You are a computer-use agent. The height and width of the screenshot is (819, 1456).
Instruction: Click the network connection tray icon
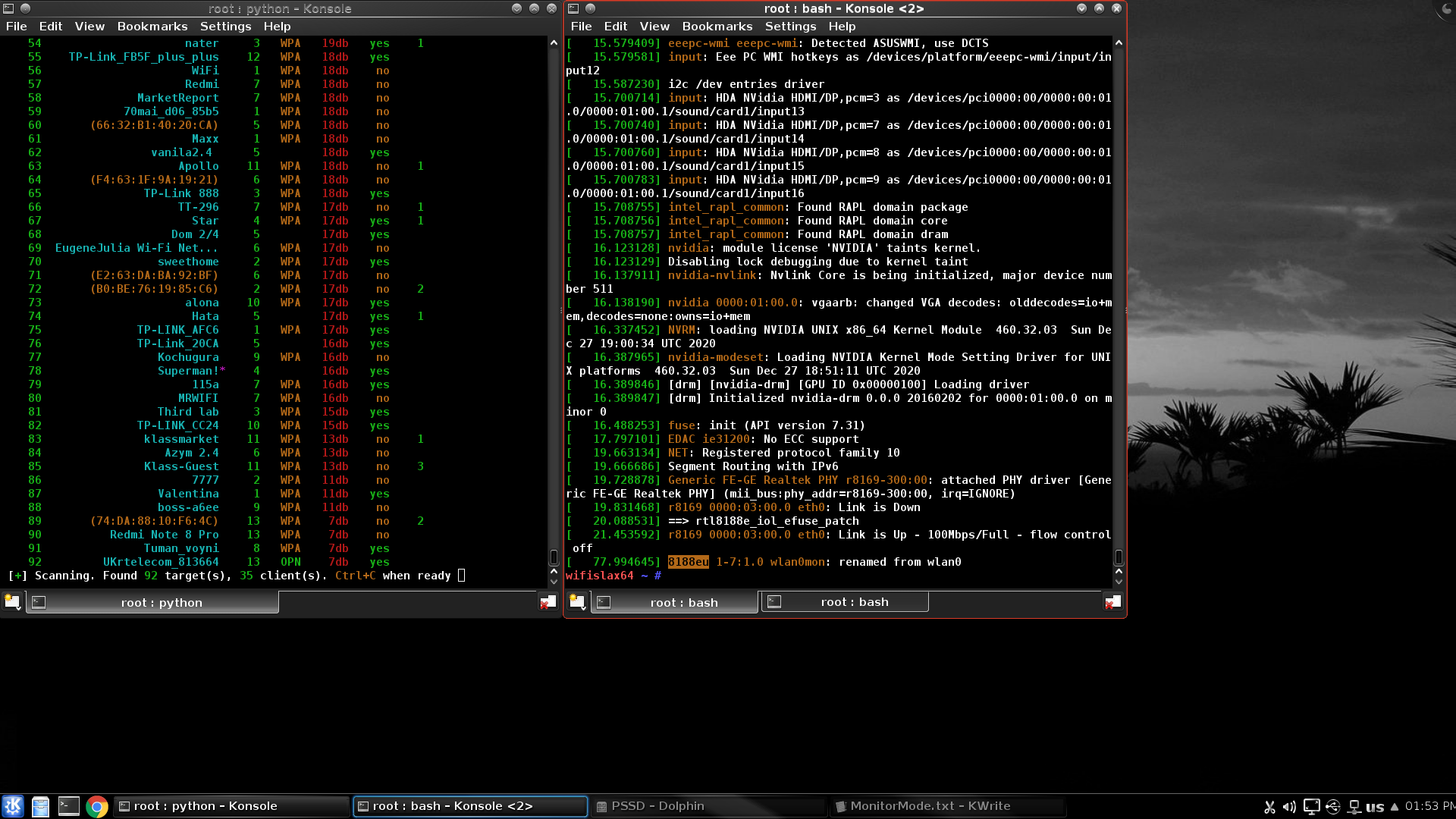pyautogui.click(x=1354, y=807)
